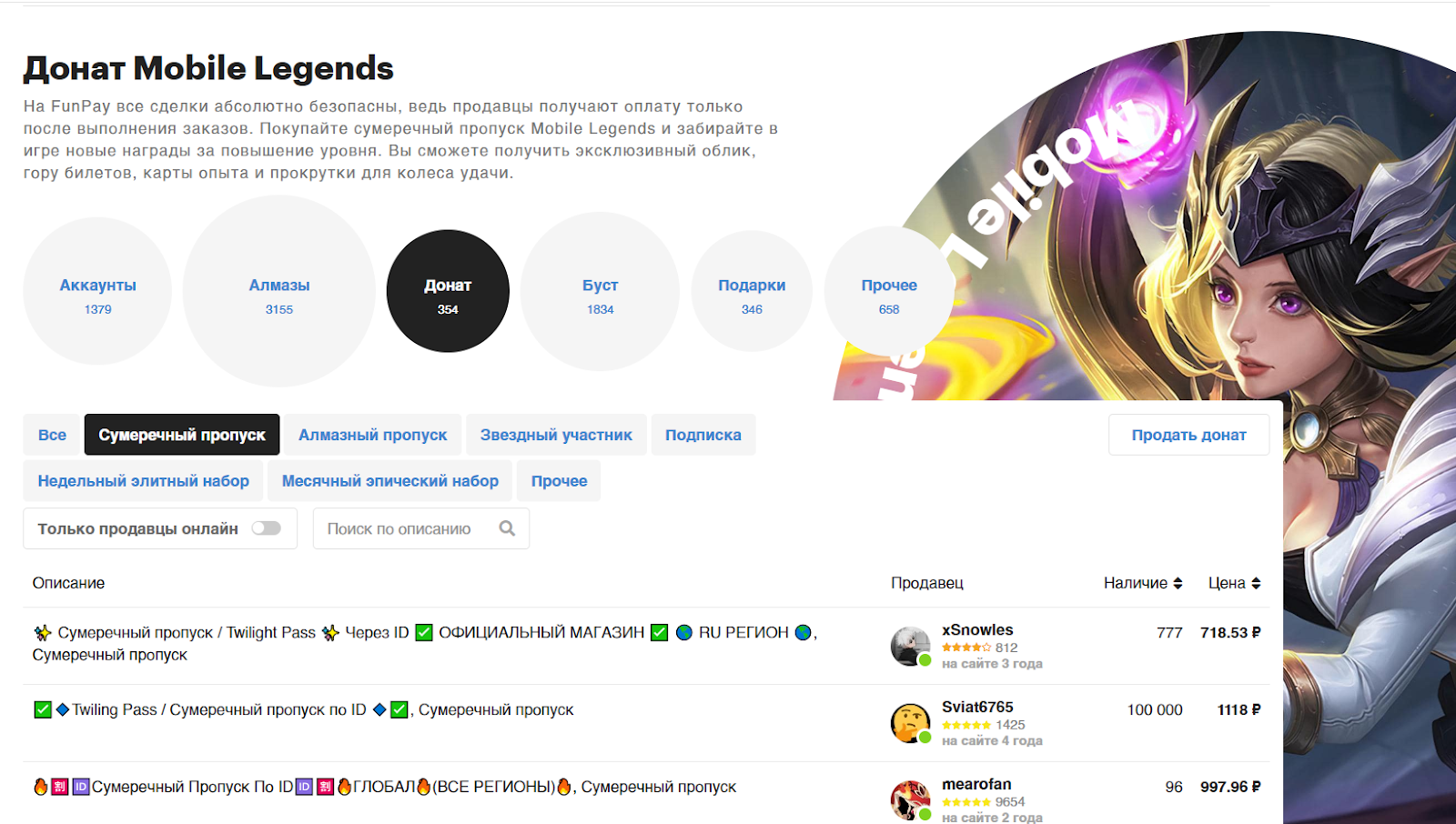Open seller name mearofan
Viewport: 1456px width, 824px height.
[x=976, y=785]
